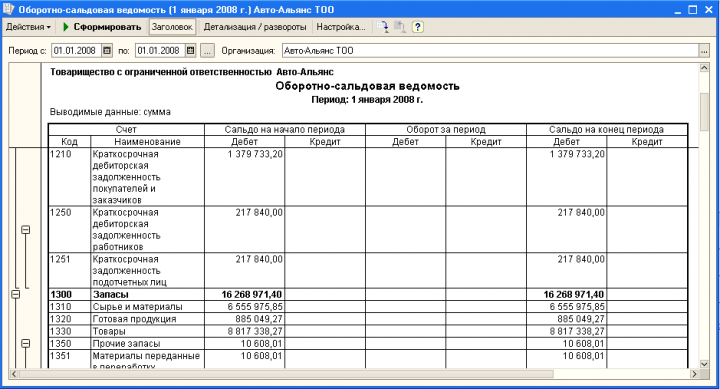This screenshot has height=389, width=720.
Task: Click the Сальдо на начало периода column header
Action: (x=285, y=130)
